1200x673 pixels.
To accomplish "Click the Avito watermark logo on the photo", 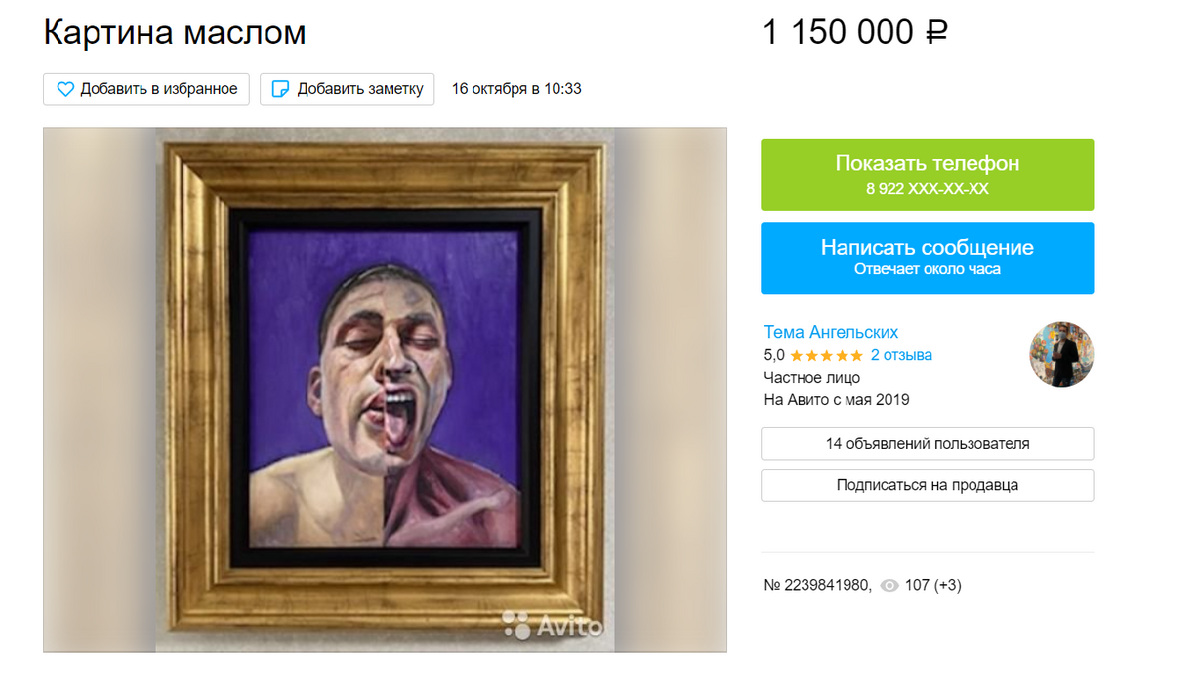I will (x=553, y=625).
